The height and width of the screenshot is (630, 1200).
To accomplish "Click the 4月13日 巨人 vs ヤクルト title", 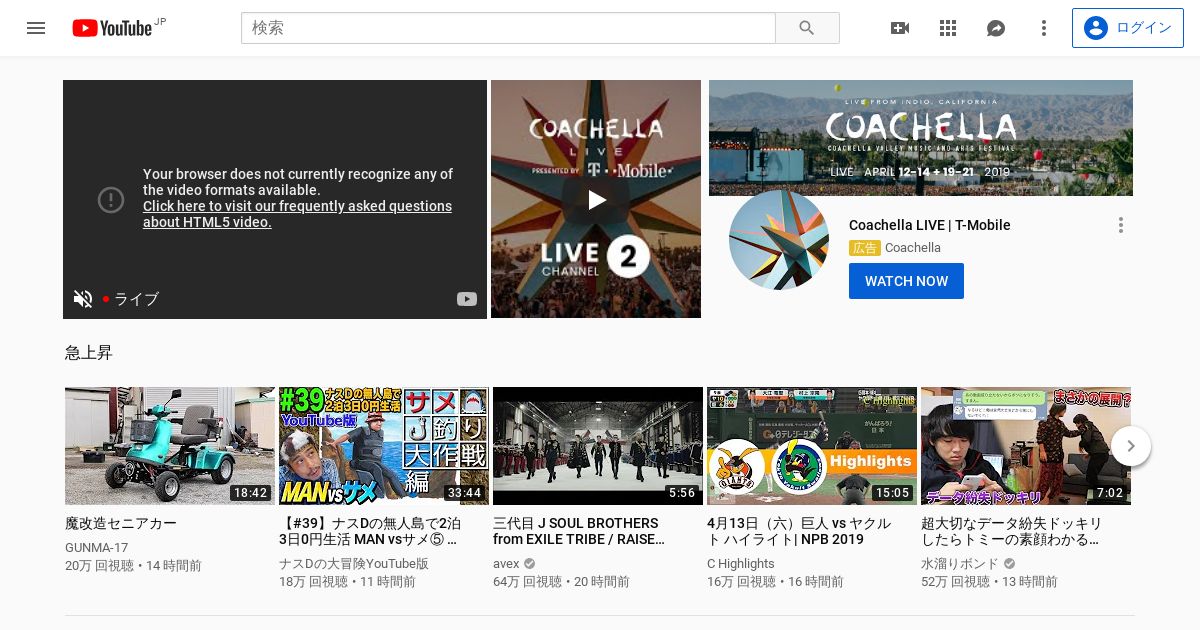I will 799,531.
